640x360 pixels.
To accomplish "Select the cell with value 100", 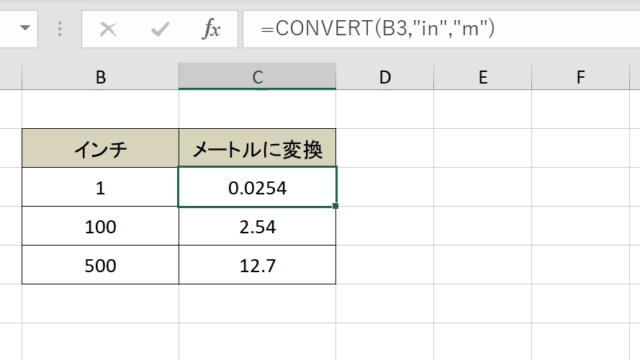I will 100,226.
